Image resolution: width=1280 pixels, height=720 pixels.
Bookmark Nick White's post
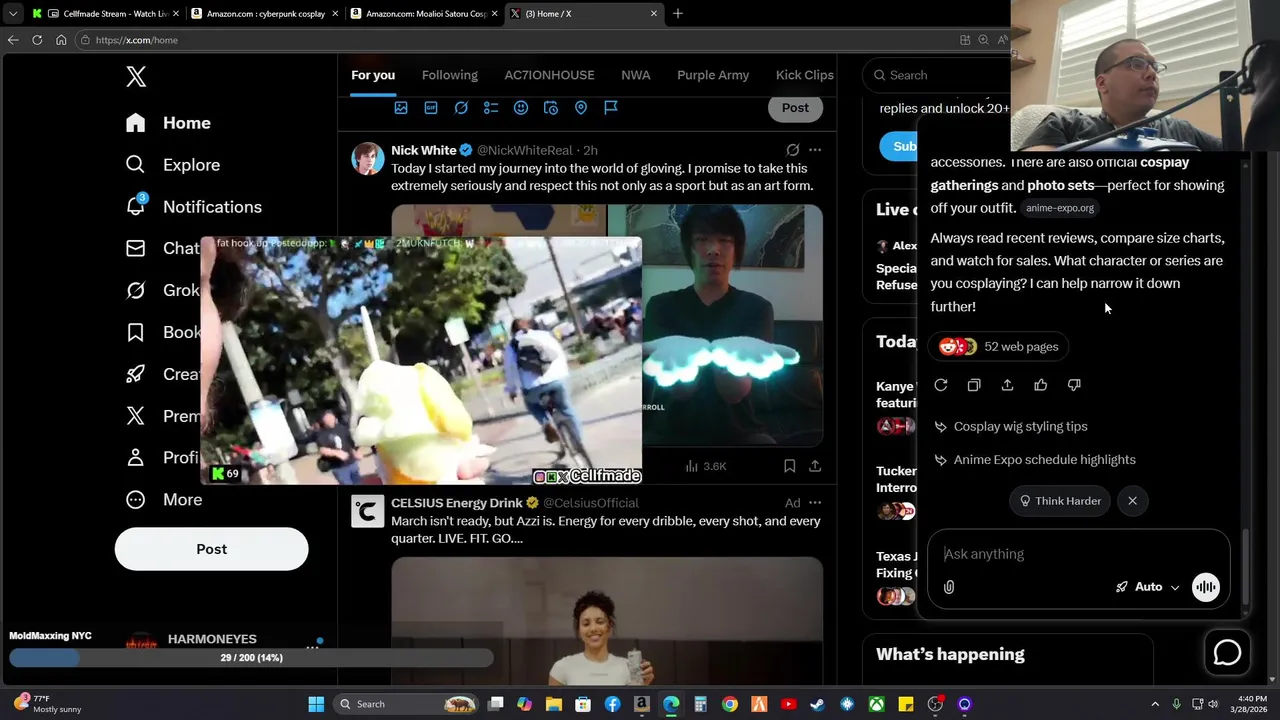[789, 466]
